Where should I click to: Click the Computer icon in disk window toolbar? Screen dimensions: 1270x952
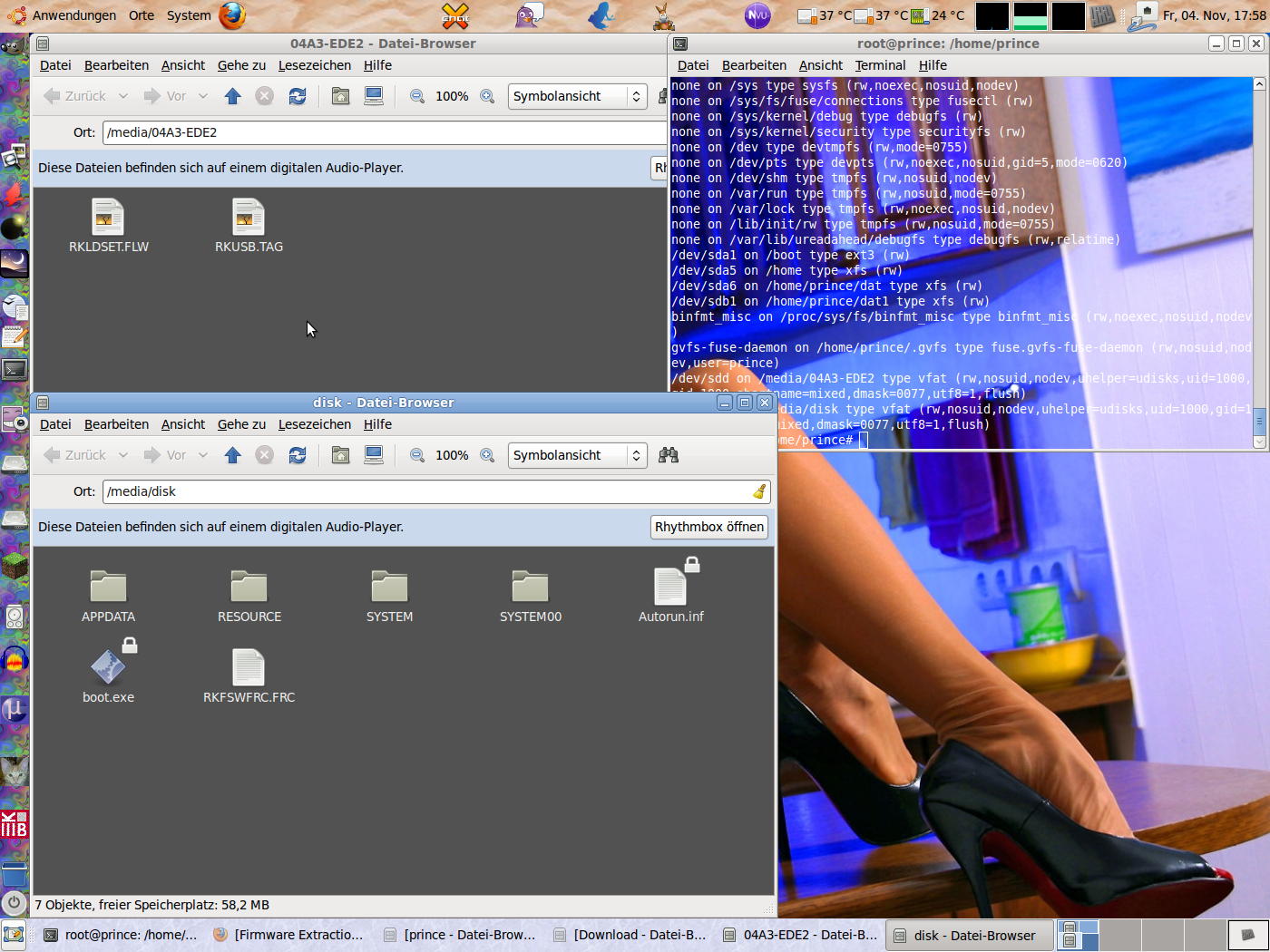tap(373, 455)
